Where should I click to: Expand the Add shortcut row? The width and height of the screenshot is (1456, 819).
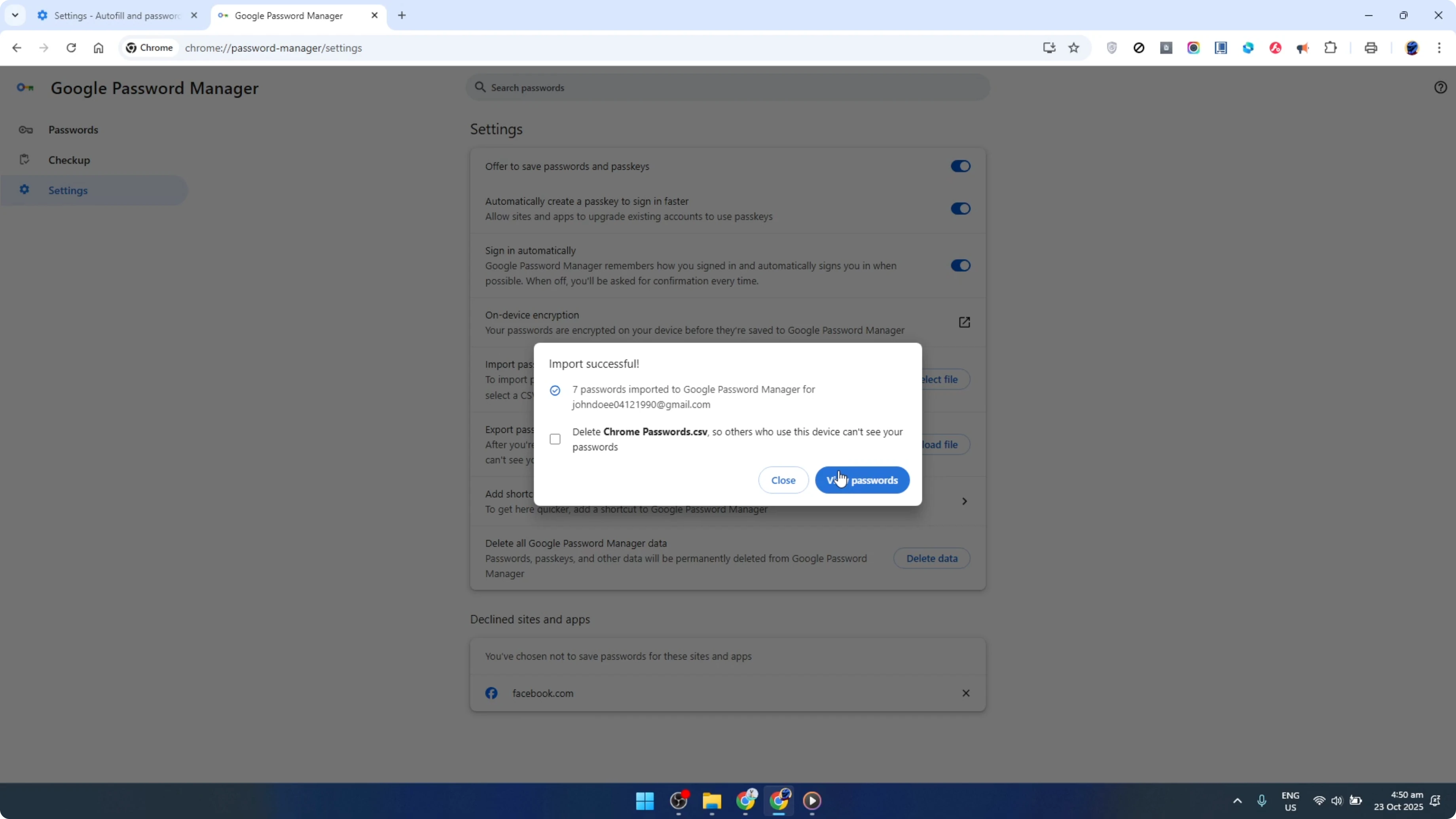[x=964, y=501]
